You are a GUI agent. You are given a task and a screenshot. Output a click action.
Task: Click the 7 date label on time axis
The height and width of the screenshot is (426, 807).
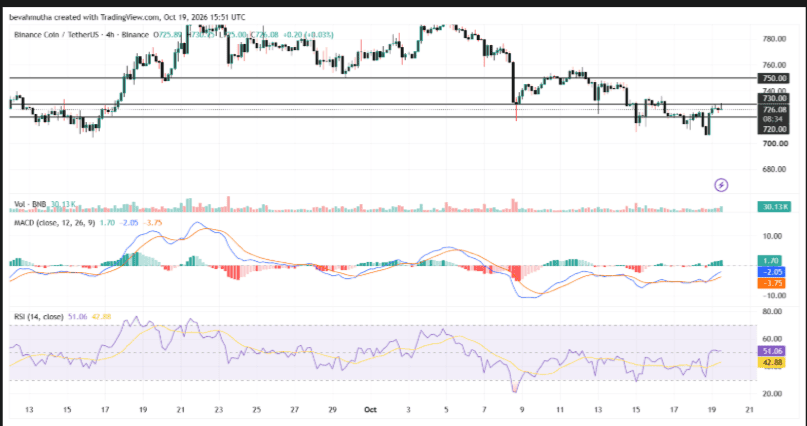tap(484, 410)
